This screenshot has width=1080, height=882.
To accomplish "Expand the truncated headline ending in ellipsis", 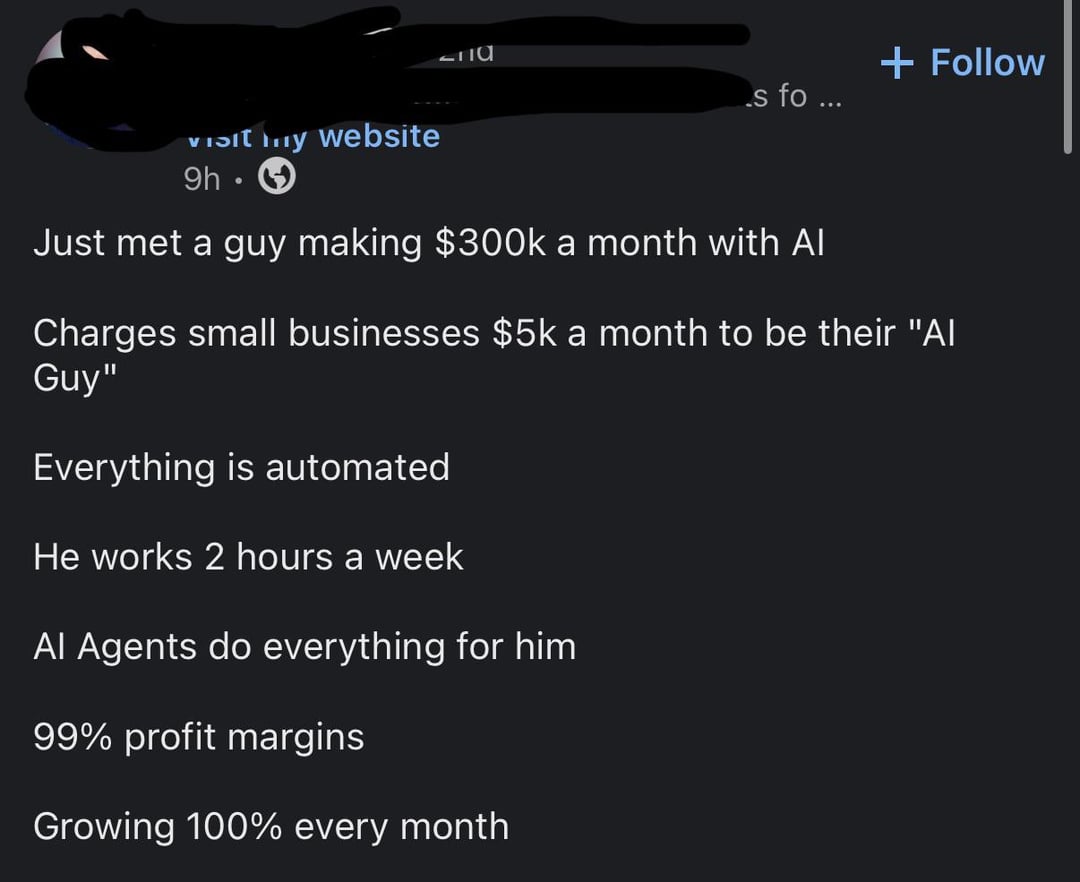I will (x=792, y=96).
